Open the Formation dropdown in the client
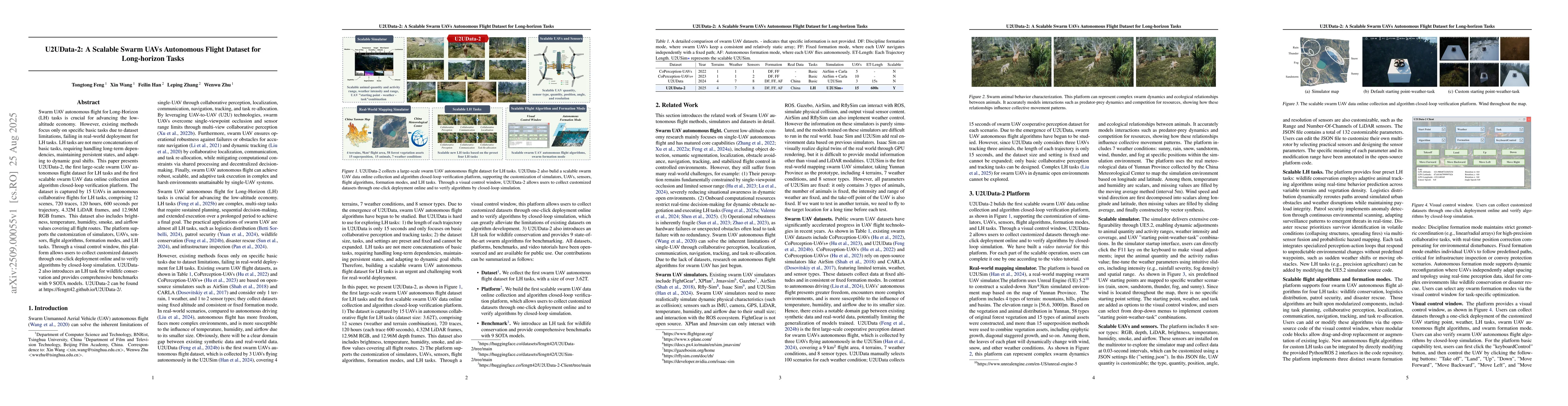 point(1482,140)
